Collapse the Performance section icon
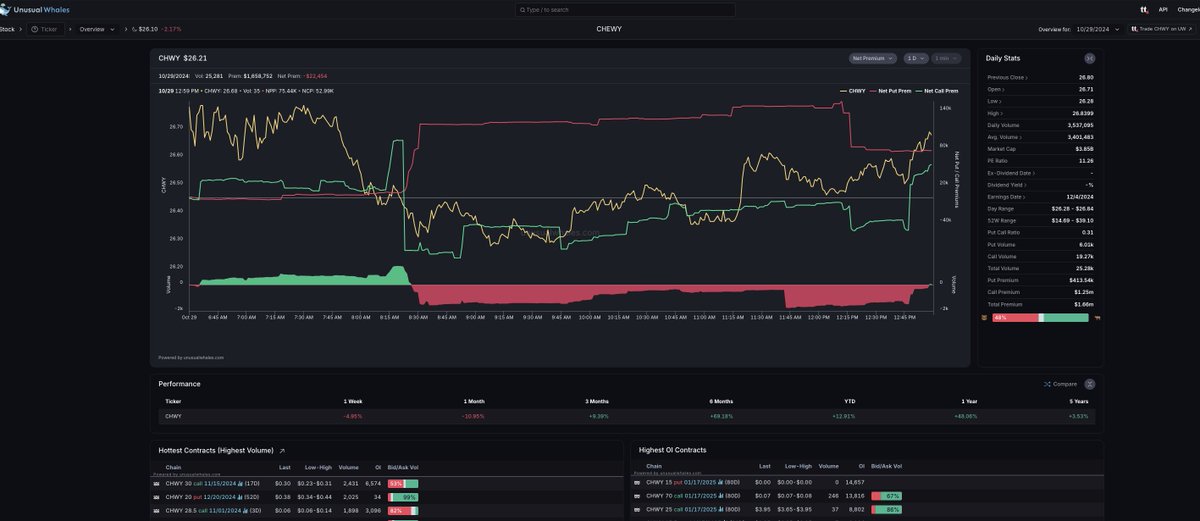 pos(1089,384)
